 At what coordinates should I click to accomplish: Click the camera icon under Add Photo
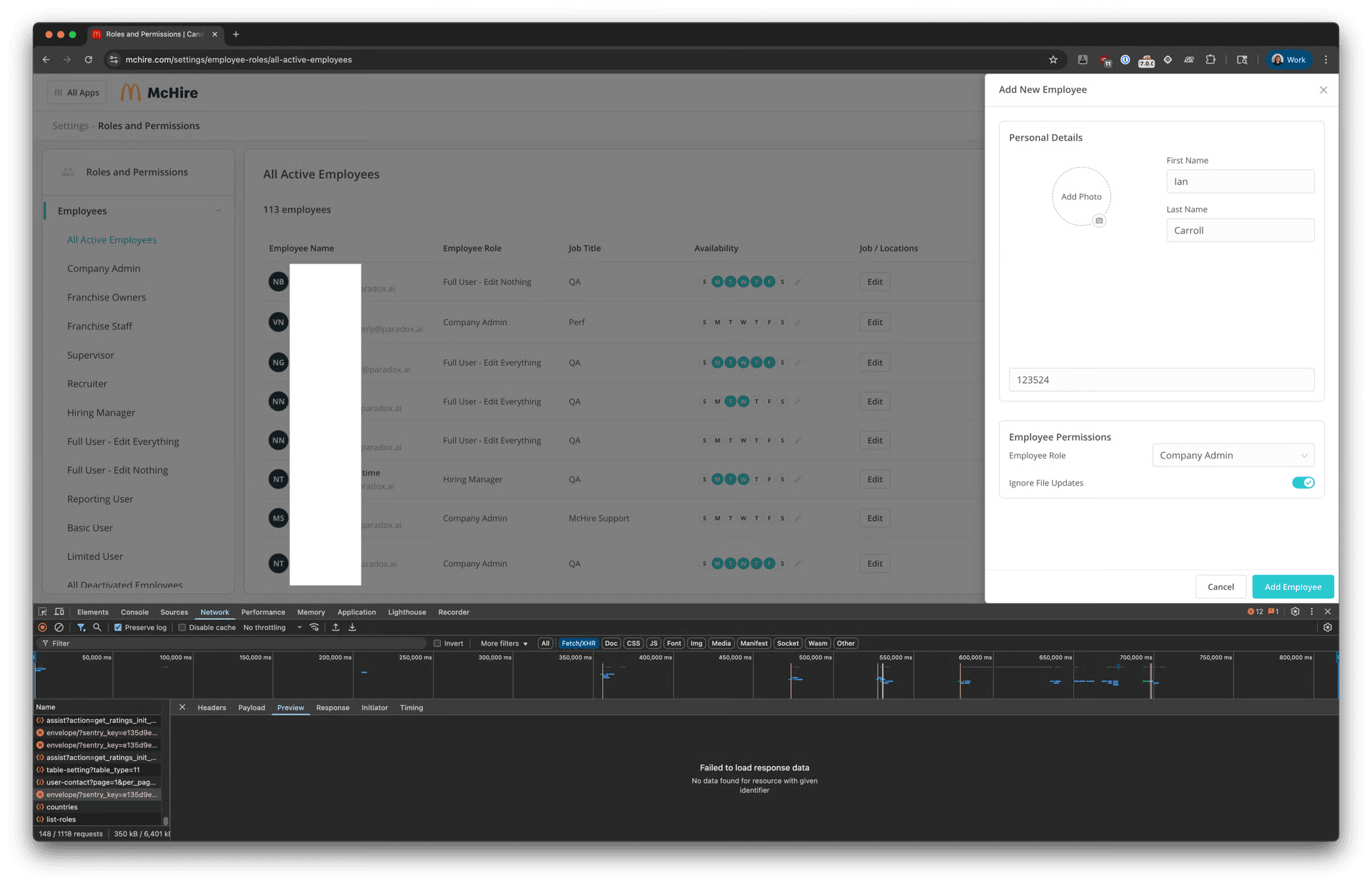[1099, 221]
